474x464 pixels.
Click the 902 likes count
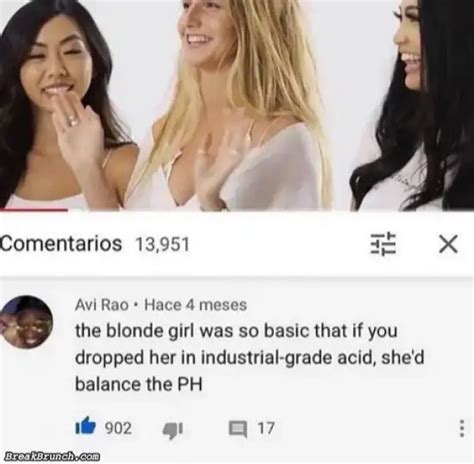118,428
